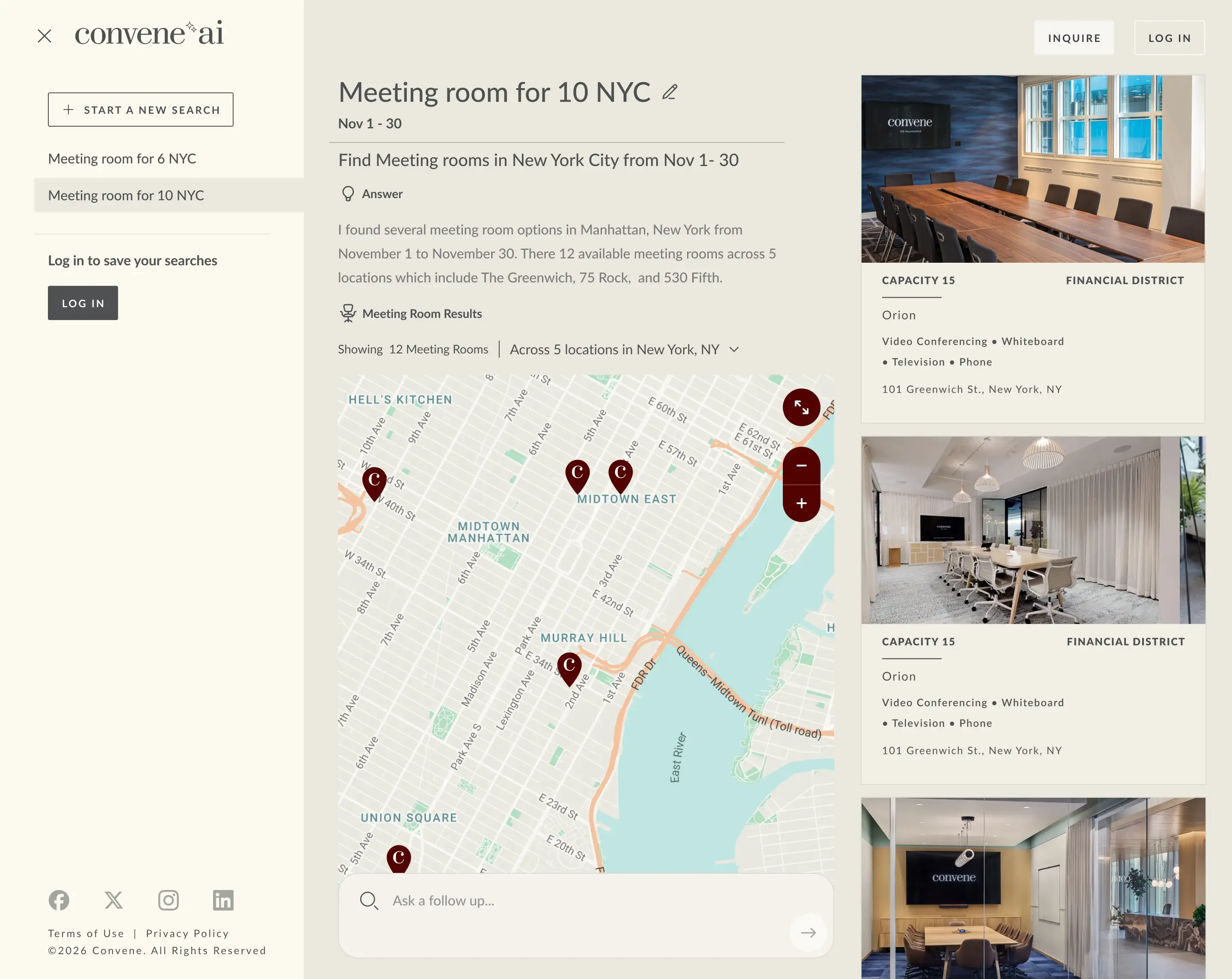This screenshot has height=979, width=1232.
Task: Click the UNION SQUARE map label
Action: click(409, 818)
